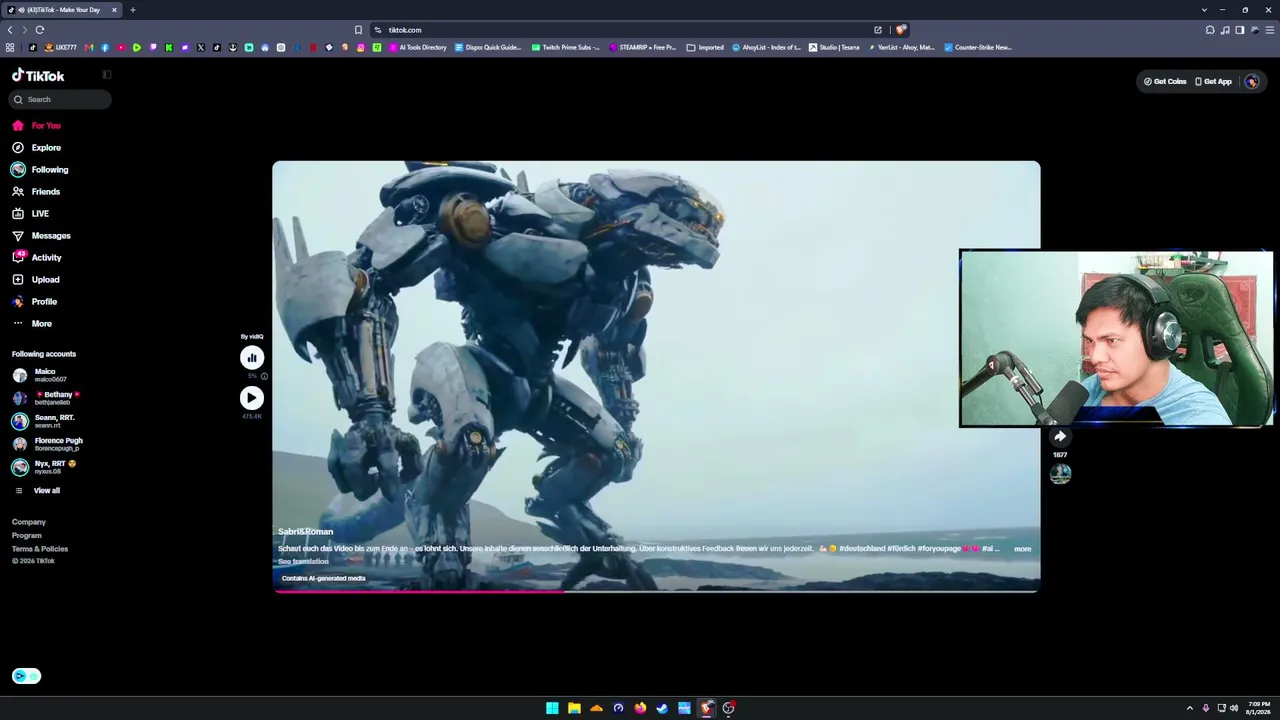The image size is (1280, 720).
Task: Open the video's sound disc
Action: [1060, 474]
